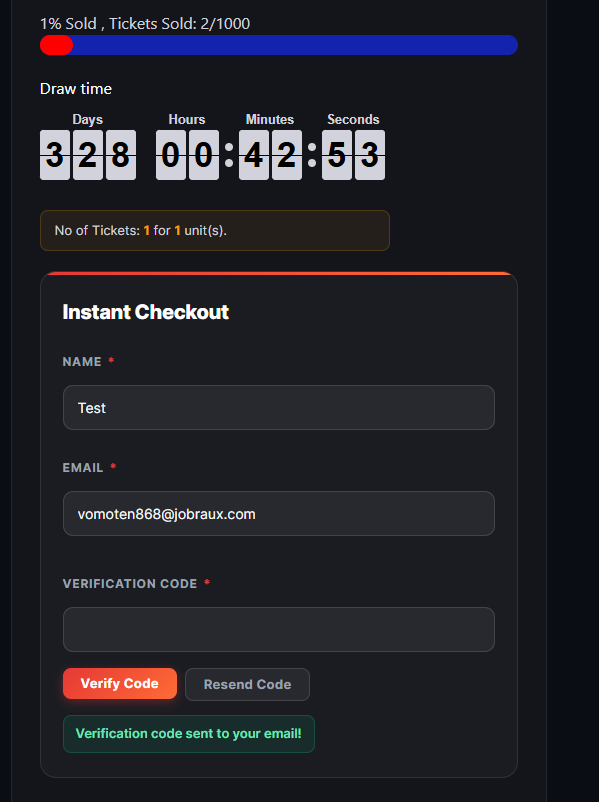Click into the Verification Code field

tap(279, 630)
